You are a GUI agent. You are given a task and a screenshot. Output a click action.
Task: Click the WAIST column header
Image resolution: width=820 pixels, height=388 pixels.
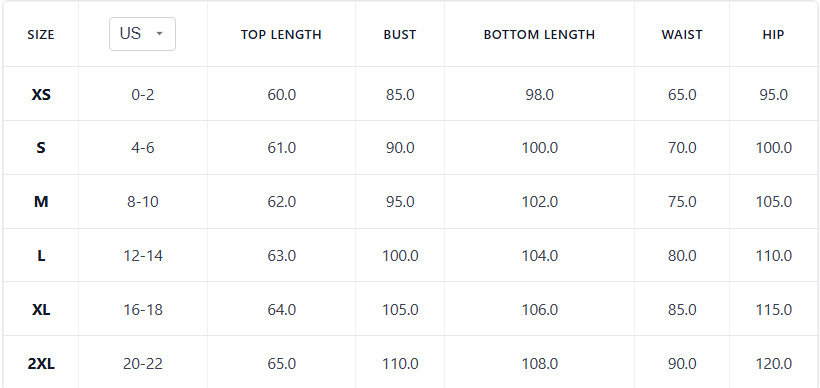(682, 35)
